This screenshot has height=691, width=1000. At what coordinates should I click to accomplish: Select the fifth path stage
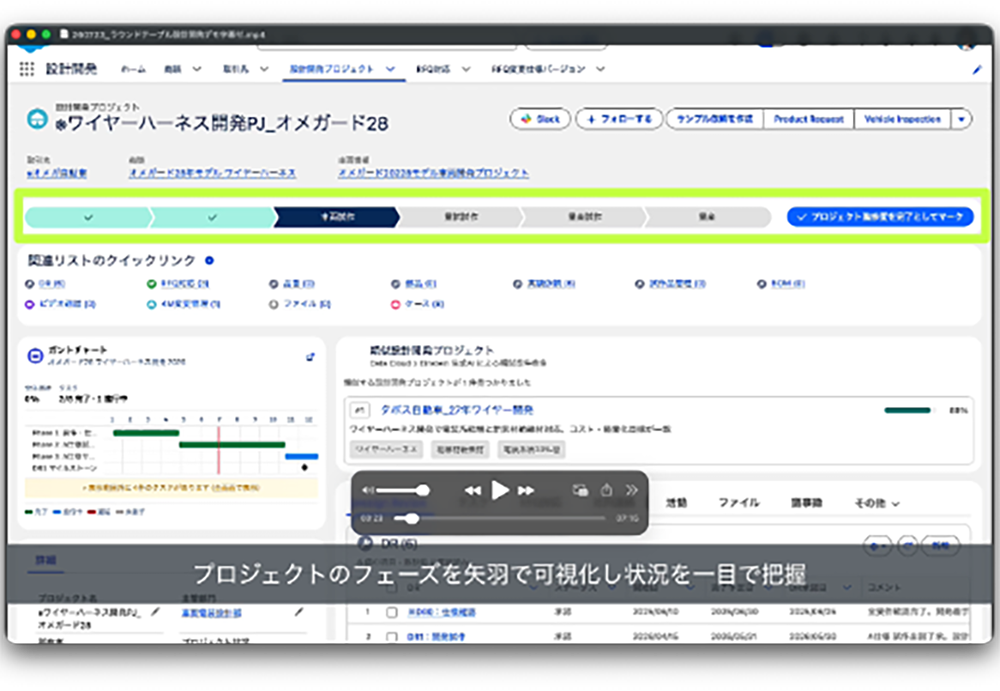tap(584, 217)
